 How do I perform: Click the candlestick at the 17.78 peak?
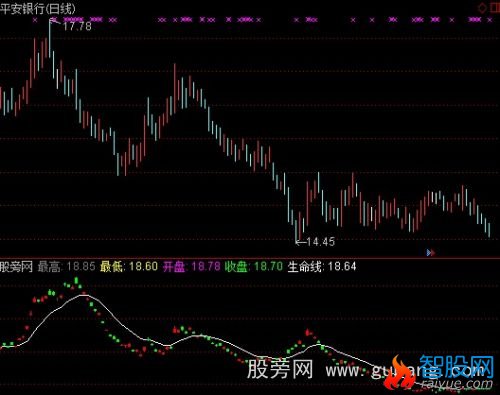[50, 38]
